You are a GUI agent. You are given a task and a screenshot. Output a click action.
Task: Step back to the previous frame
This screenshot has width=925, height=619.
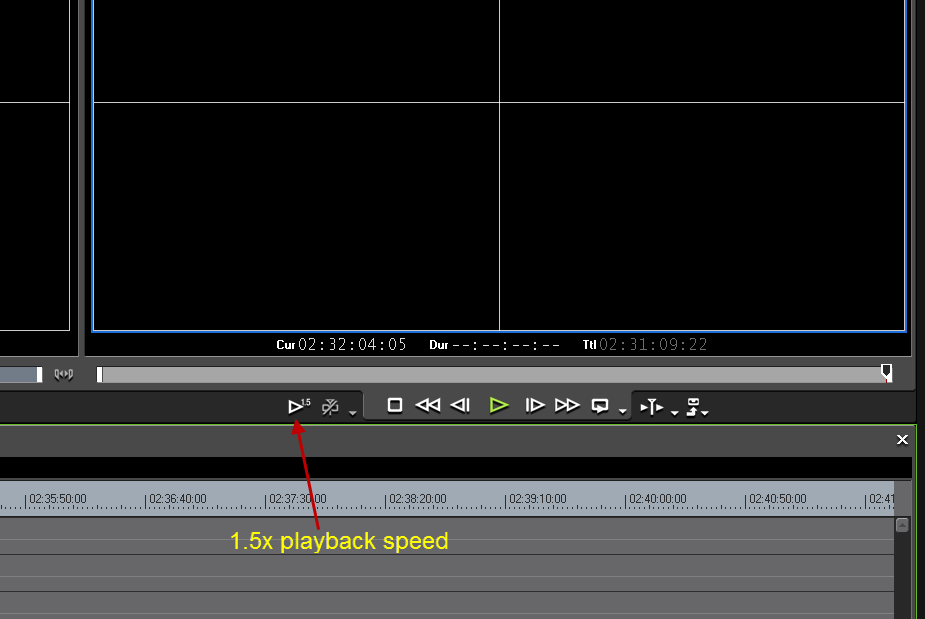point(460,405)
